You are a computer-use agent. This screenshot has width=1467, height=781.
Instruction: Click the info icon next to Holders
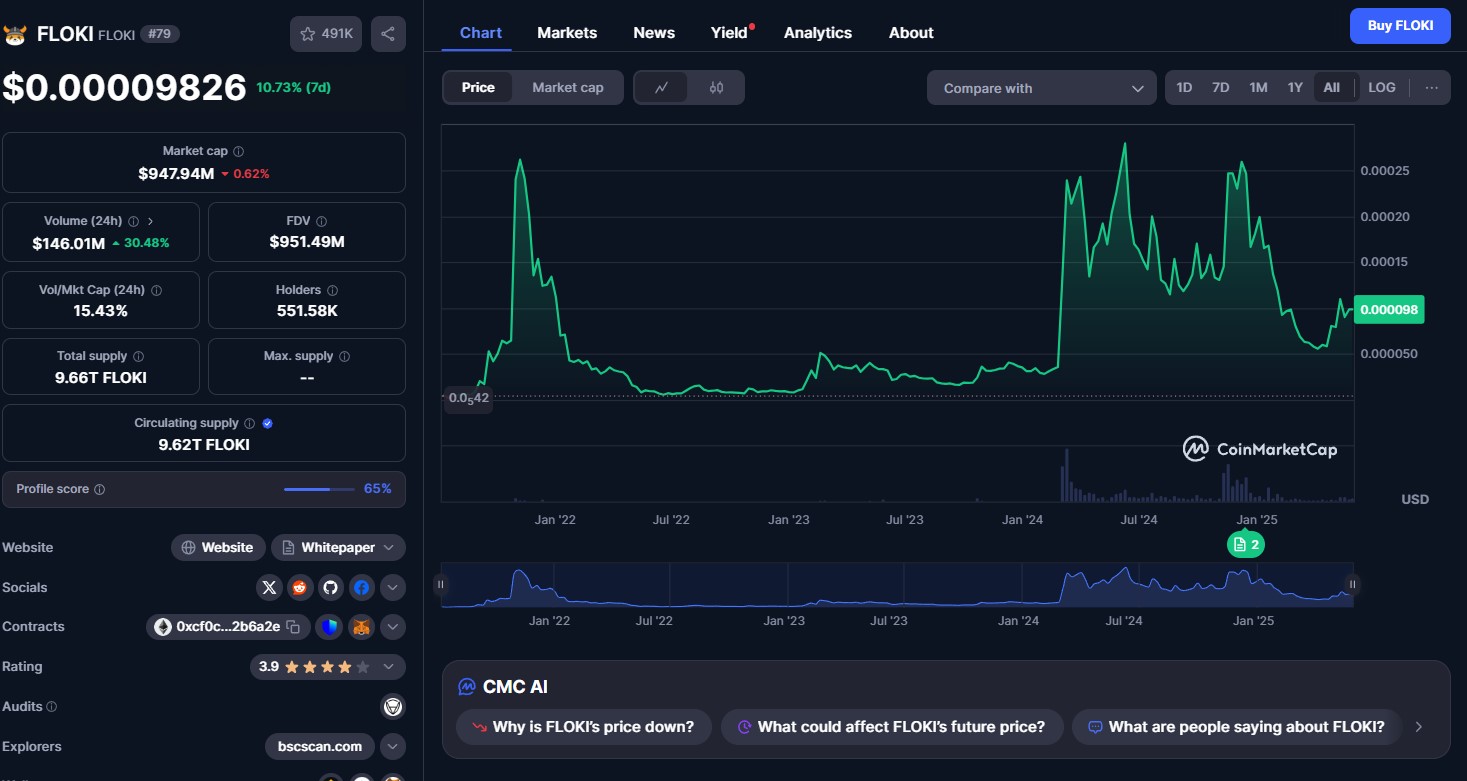click(332, 290)
